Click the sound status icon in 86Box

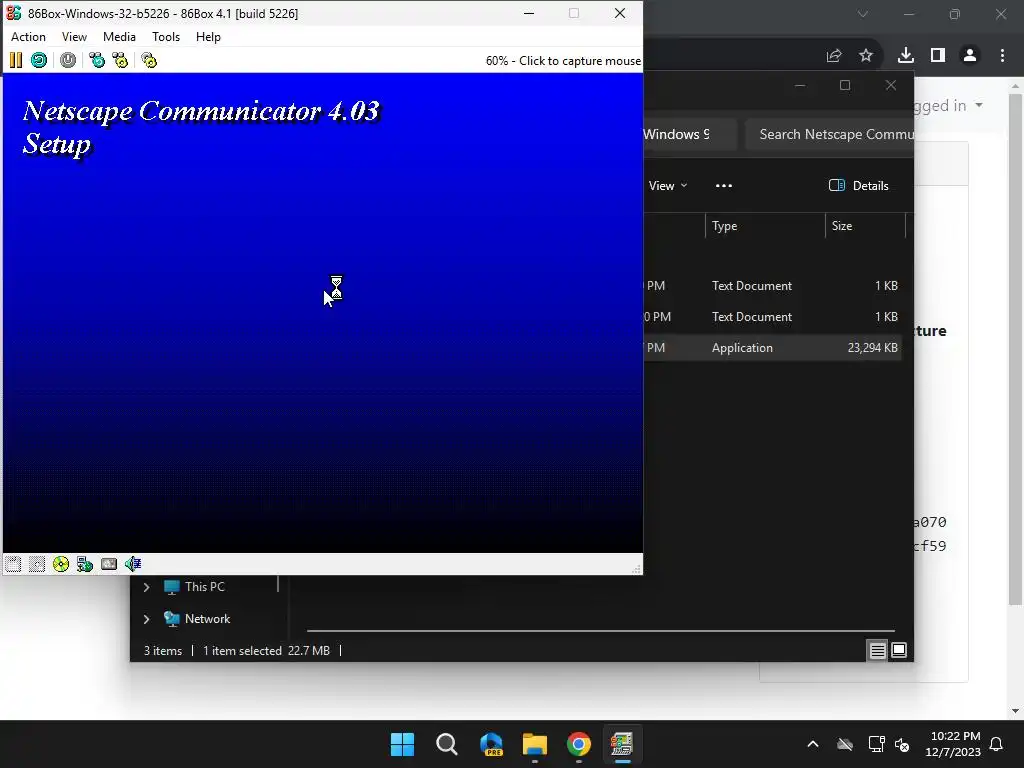(x=133, y=564)
